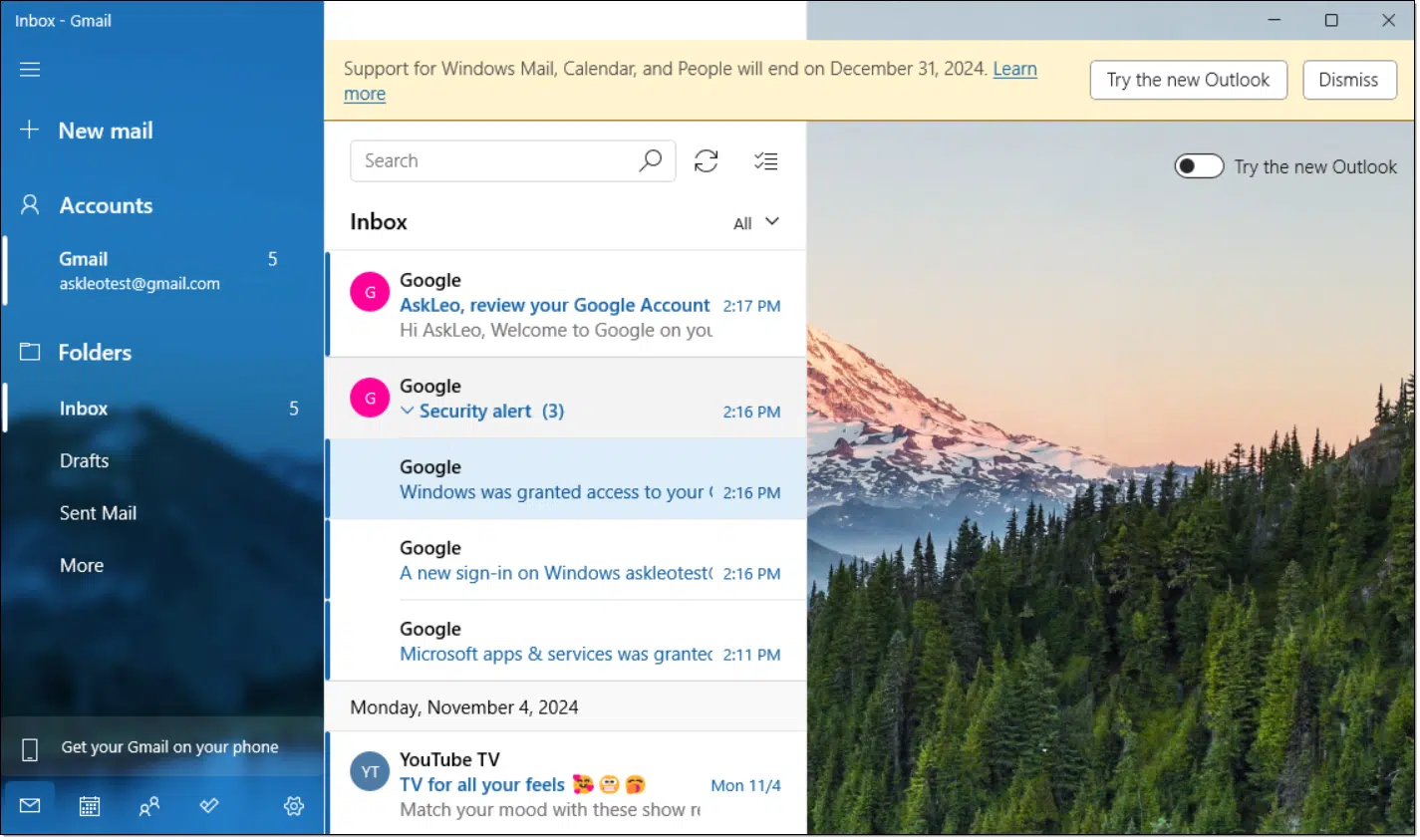Click Get your Gmail on your phone
Screen dimensions: 1420x840
pos(162,747)
